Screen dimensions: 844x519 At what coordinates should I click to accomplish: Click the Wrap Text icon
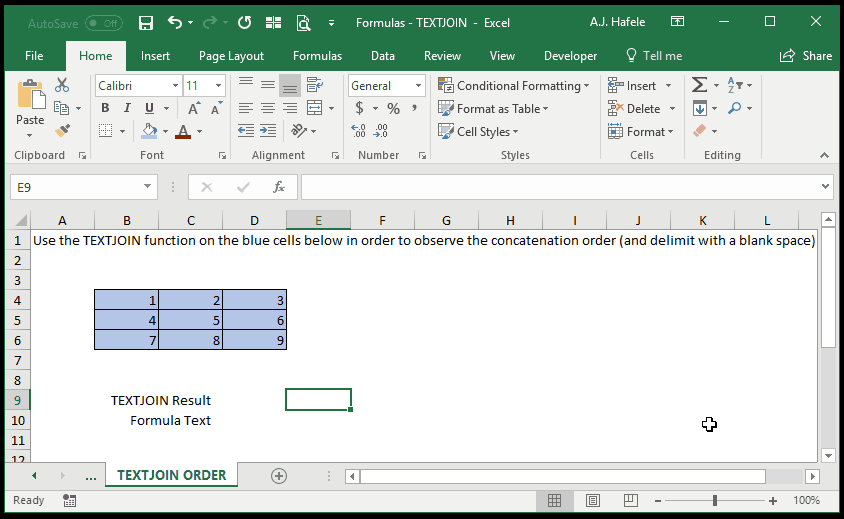tap(315, 85)
